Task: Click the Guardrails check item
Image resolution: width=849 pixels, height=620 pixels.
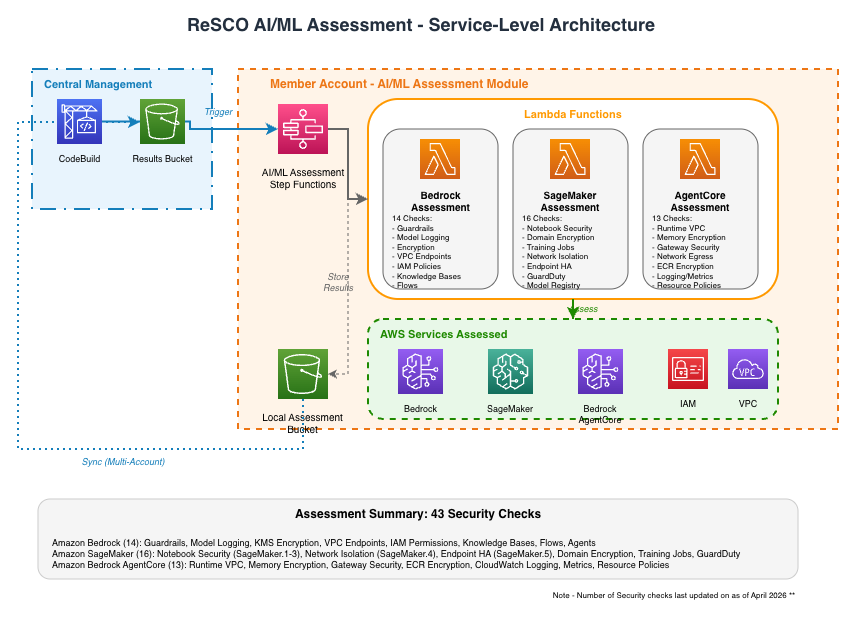Action: (415, 229)
